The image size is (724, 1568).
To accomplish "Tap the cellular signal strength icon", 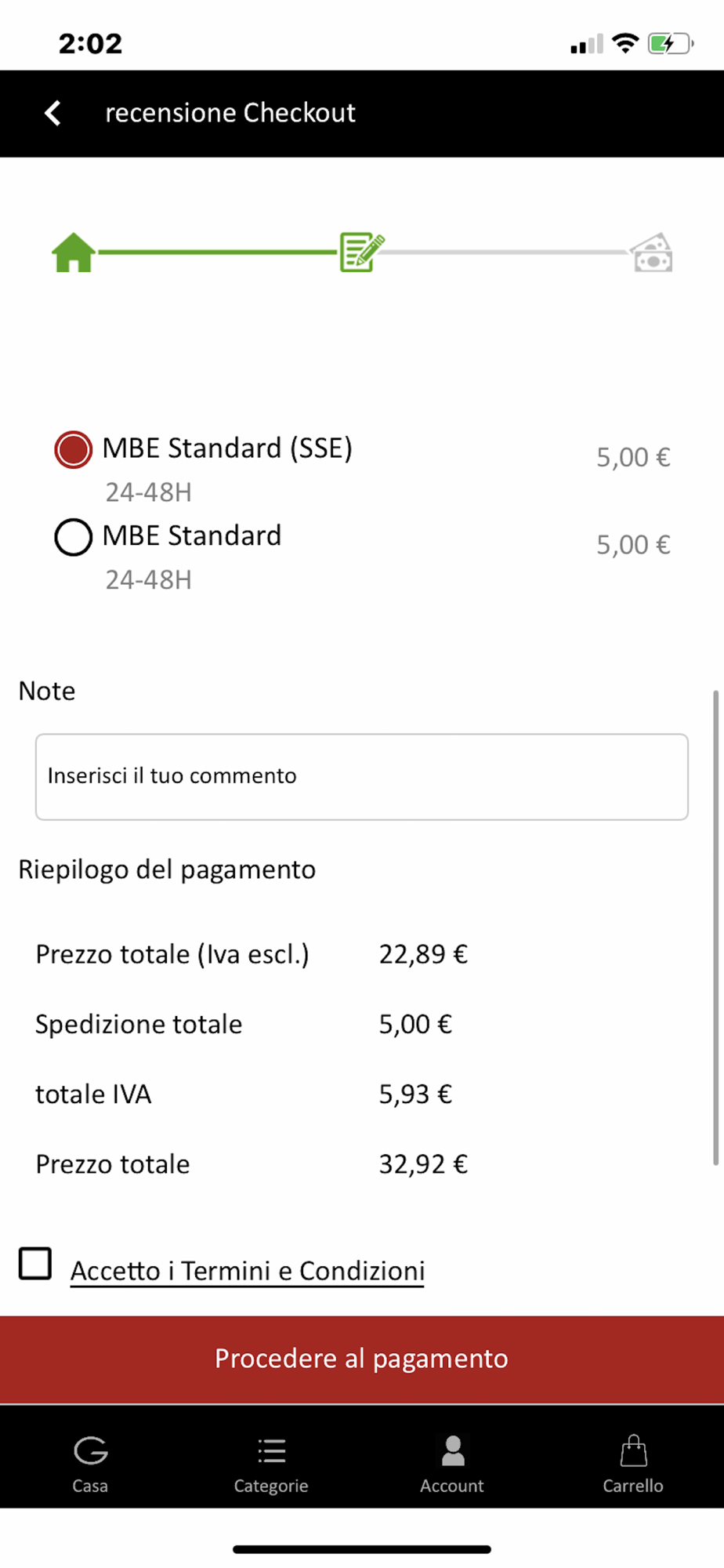I will [587, 44].
